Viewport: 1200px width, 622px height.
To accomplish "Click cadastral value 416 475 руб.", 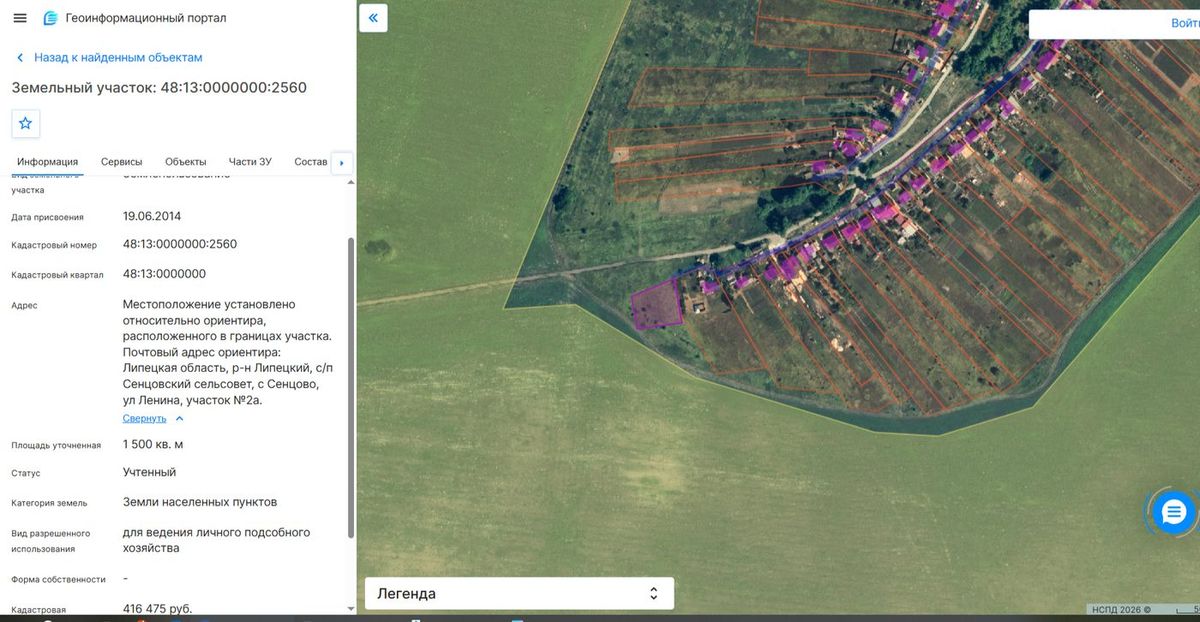I will pos(157,608).
